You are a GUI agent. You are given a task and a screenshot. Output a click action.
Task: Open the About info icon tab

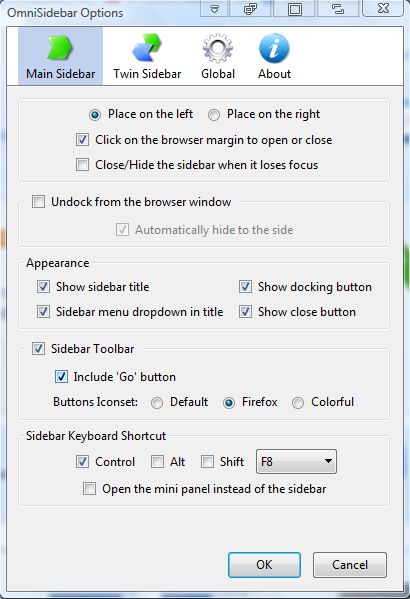pos(274,56)
